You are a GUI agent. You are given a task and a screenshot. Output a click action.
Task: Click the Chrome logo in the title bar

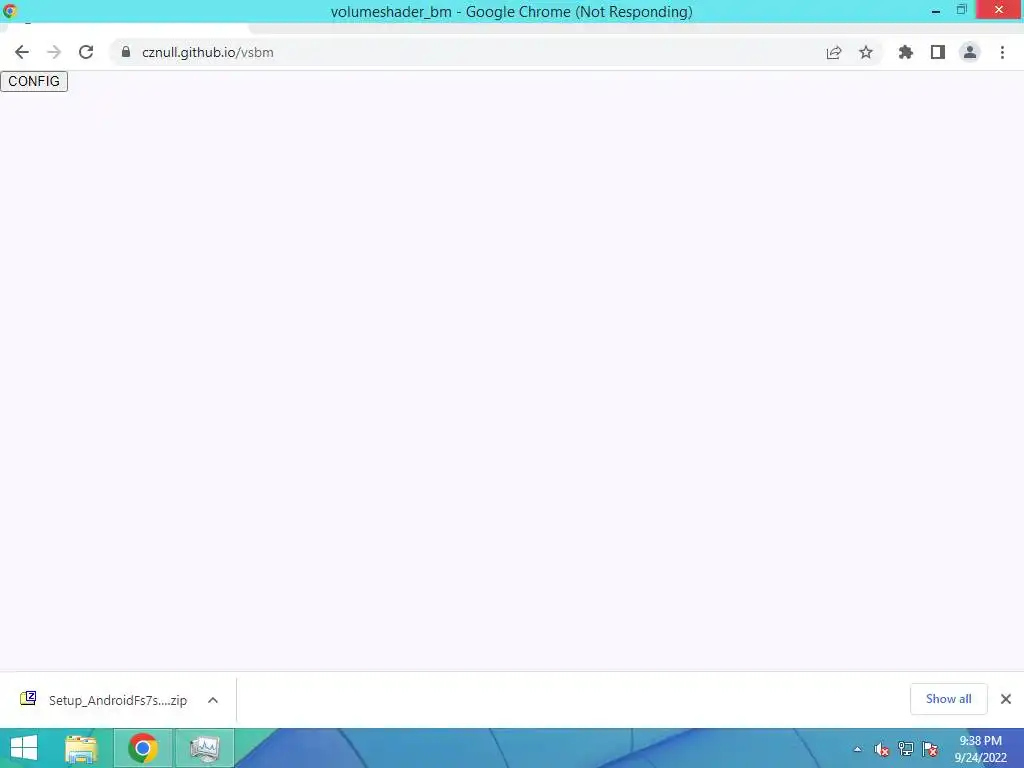click(10, 11)
